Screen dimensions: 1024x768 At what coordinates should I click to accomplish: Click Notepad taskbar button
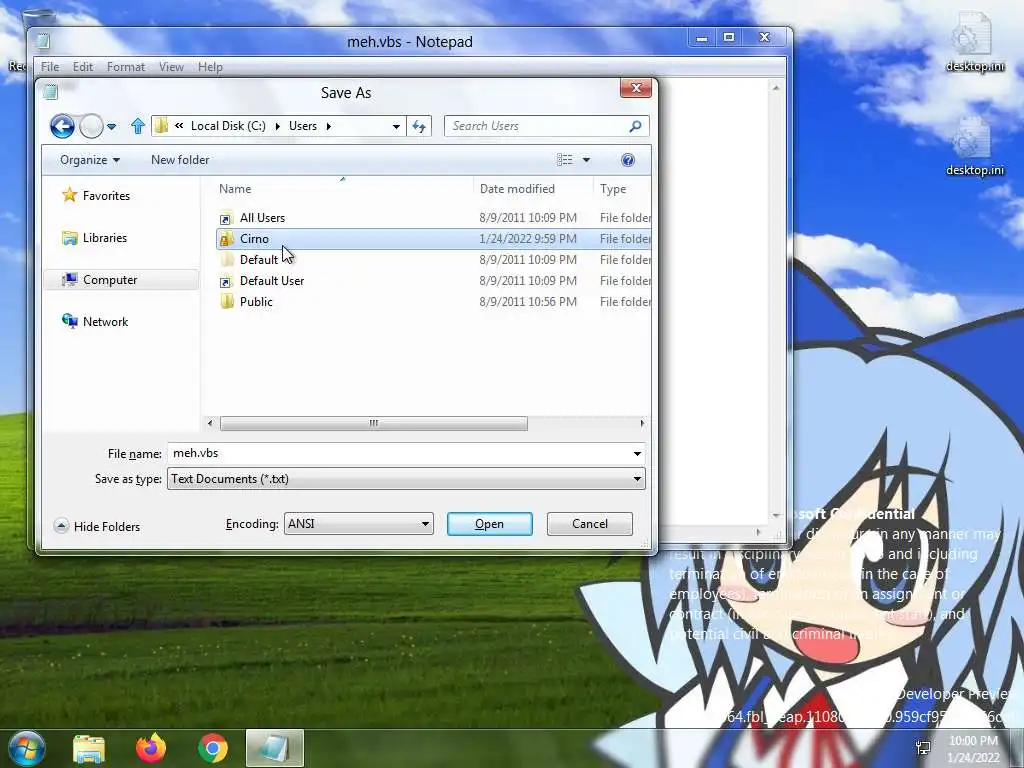275,748
